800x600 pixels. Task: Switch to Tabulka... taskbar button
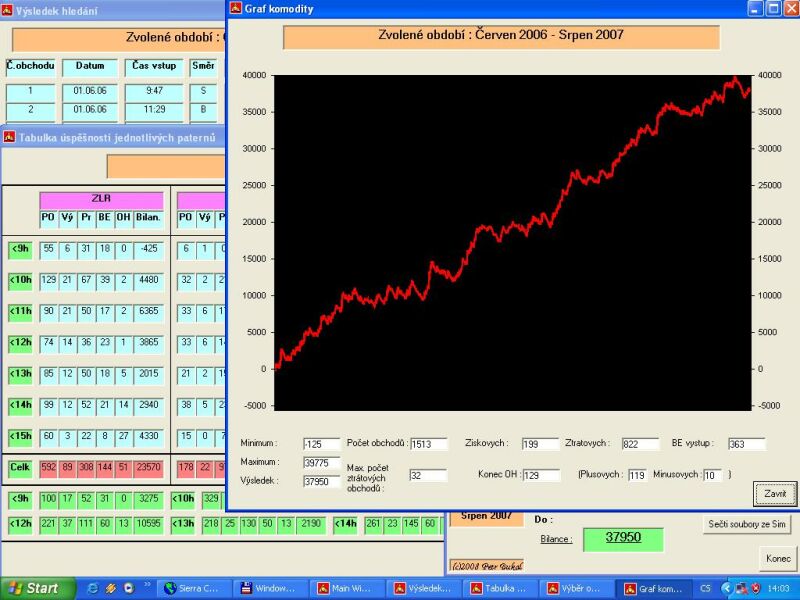(500, 588)
